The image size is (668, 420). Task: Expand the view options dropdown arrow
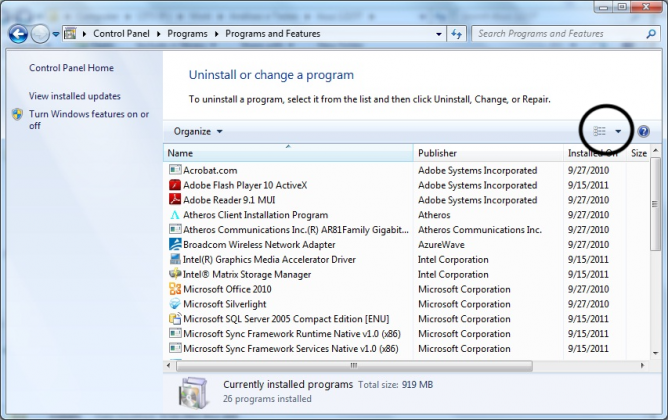pyautogui.click(x=618, y=132)
